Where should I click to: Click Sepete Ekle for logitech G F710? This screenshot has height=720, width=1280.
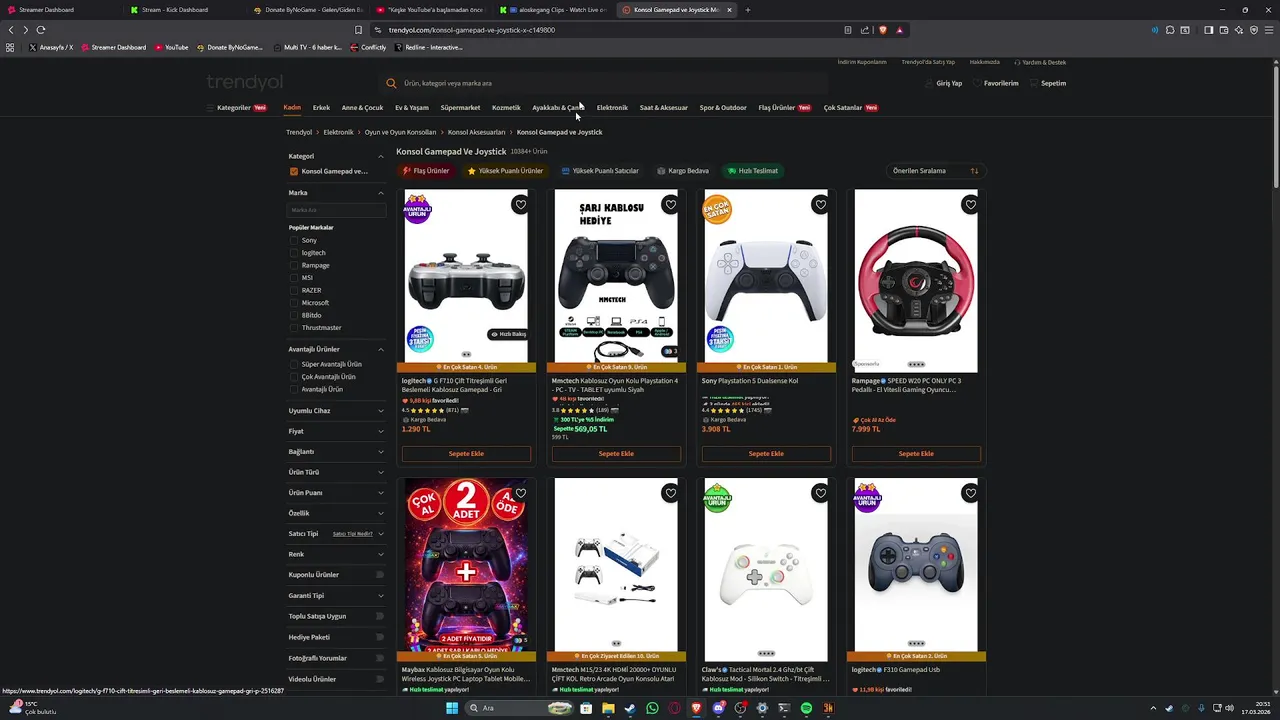(x=466, y=453)
